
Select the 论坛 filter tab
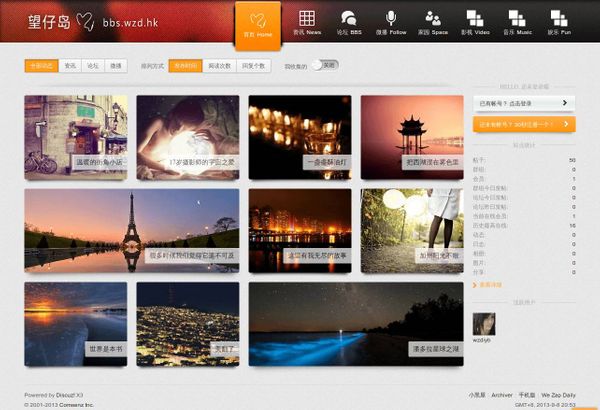pyautogui.click(x=93, y=66)
